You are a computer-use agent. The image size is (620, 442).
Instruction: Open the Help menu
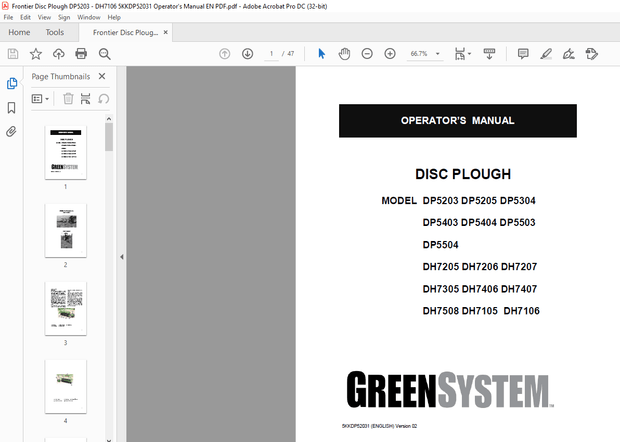114,17
